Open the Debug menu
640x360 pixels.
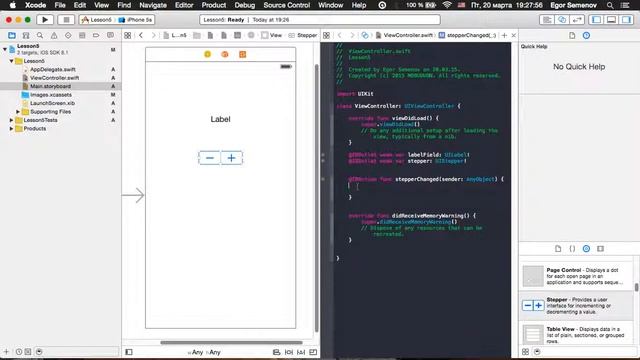[244, 5]
